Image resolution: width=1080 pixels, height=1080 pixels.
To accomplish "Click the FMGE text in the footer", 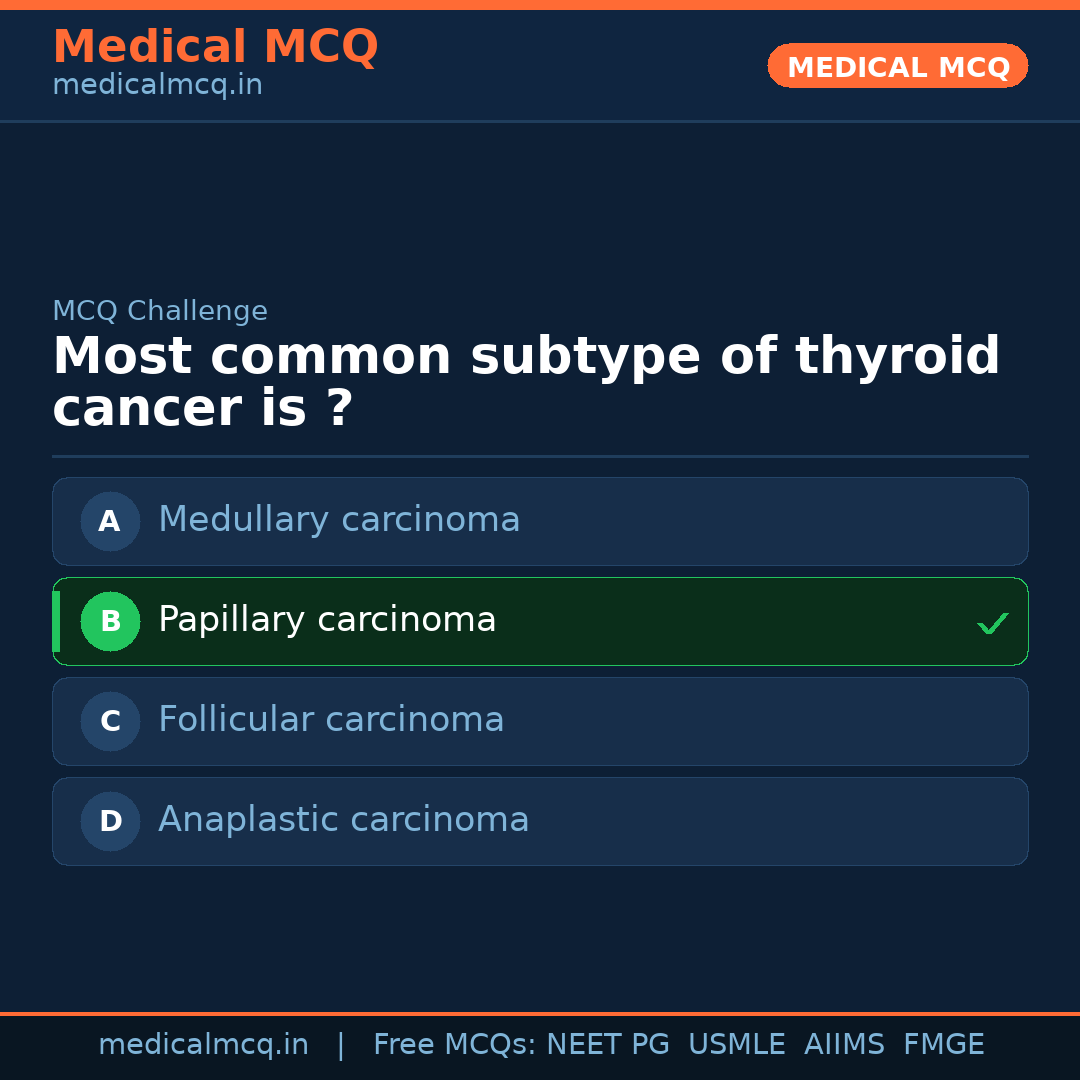I will tap(944, 1045).
